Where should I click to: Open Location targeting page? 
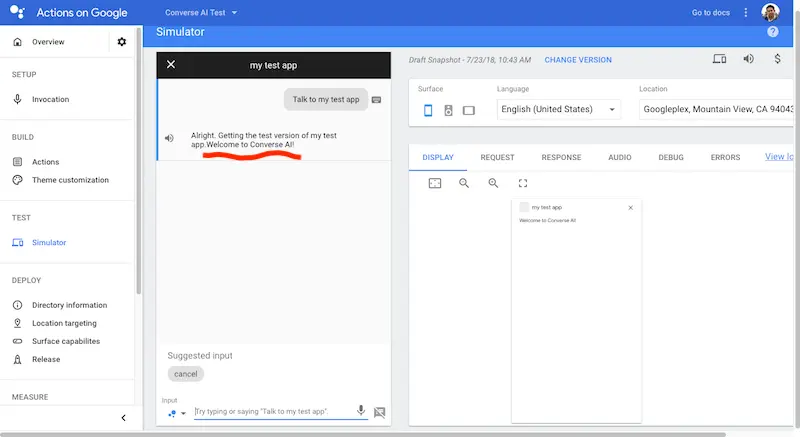pos(64,323)
